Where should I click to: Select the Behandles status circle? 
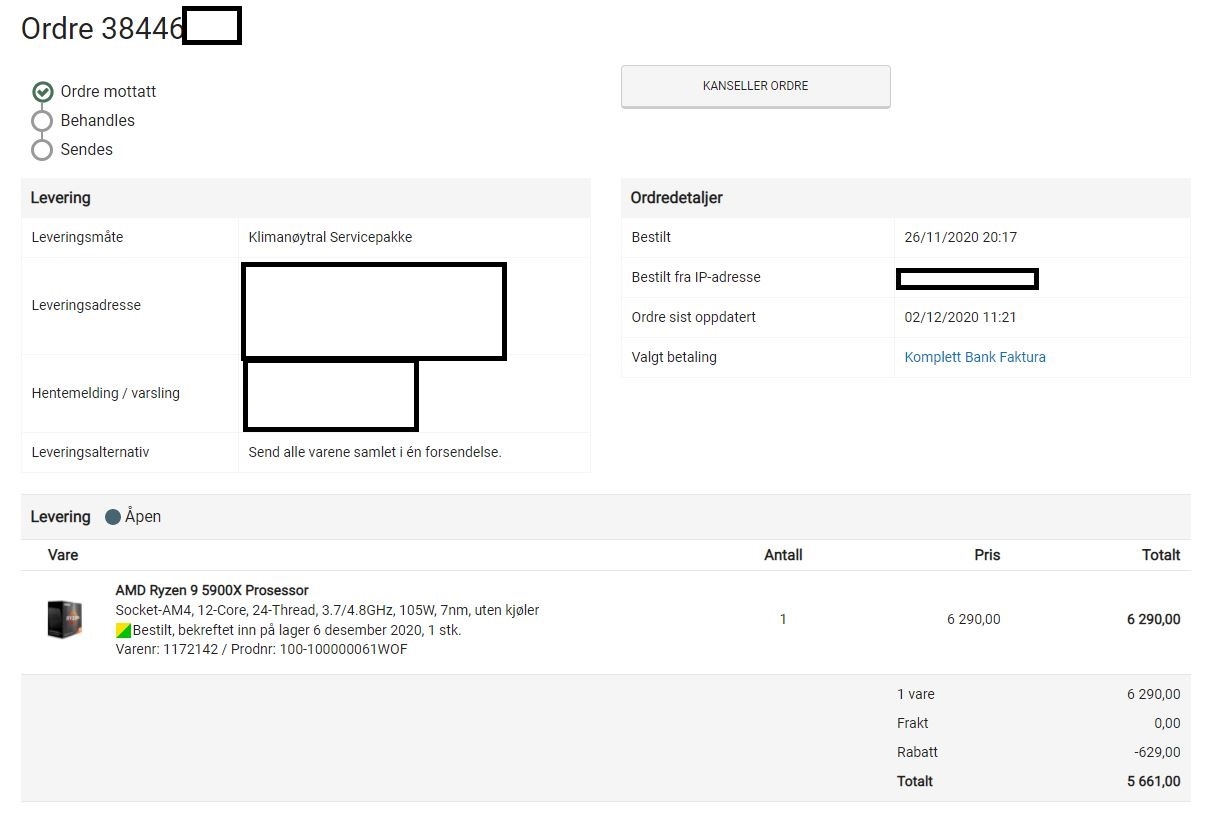click(42, 121)
